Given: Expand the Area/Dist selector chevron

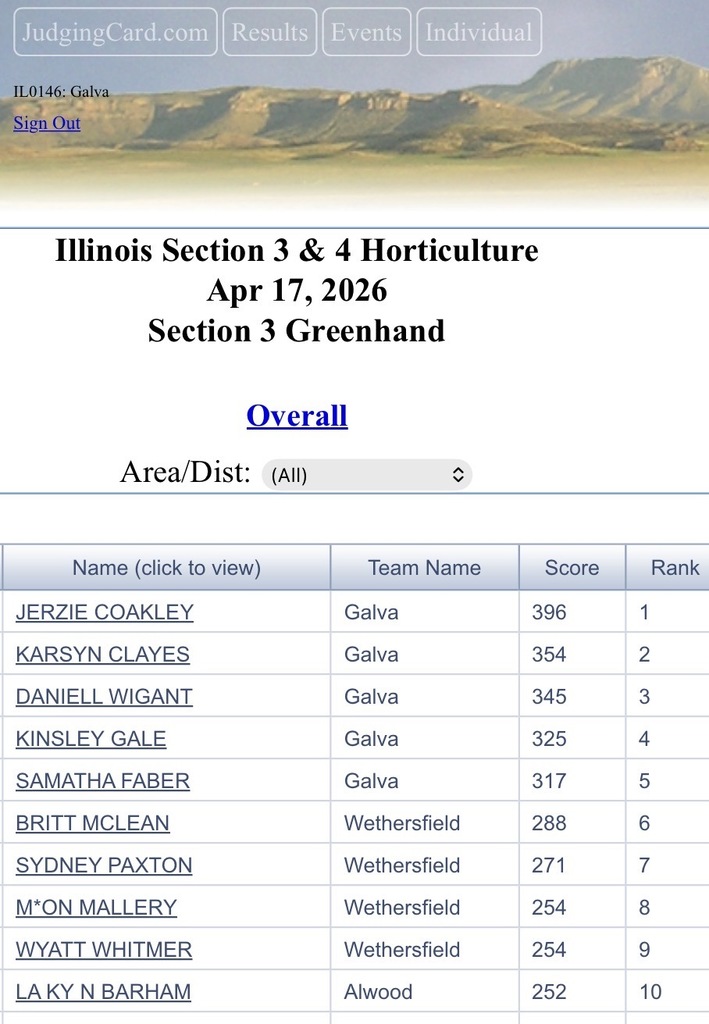Looking at the screenshot, I should pos(460,474).
